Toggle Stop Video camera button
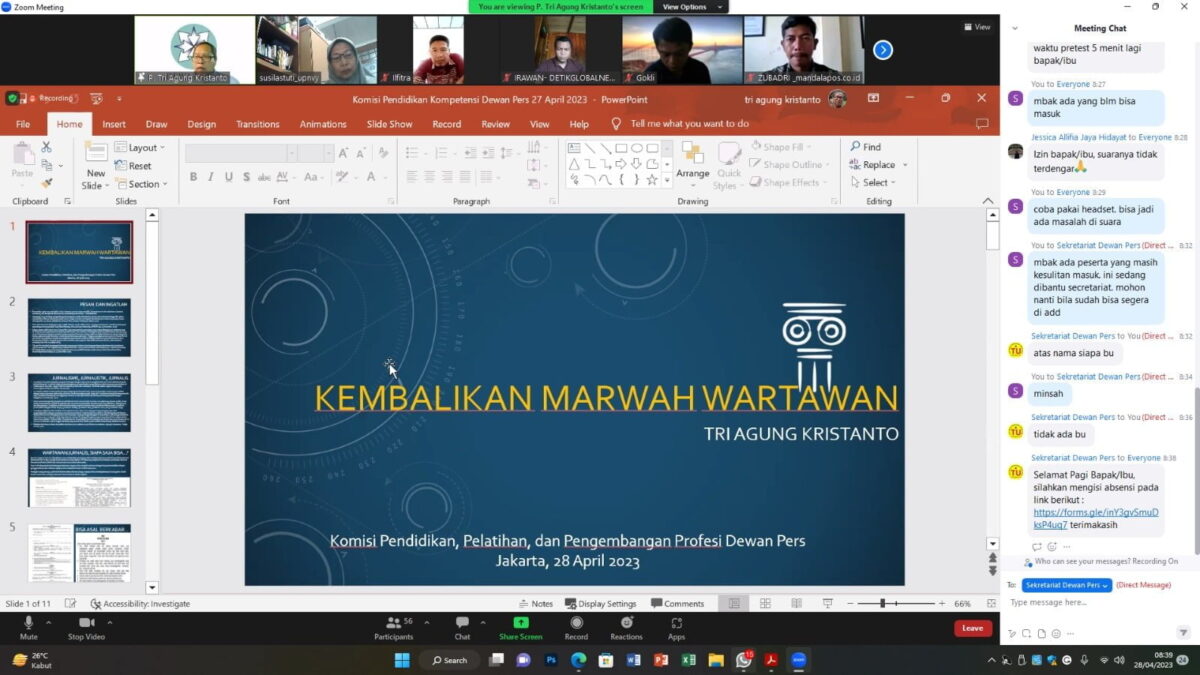 tap(86, 623)
